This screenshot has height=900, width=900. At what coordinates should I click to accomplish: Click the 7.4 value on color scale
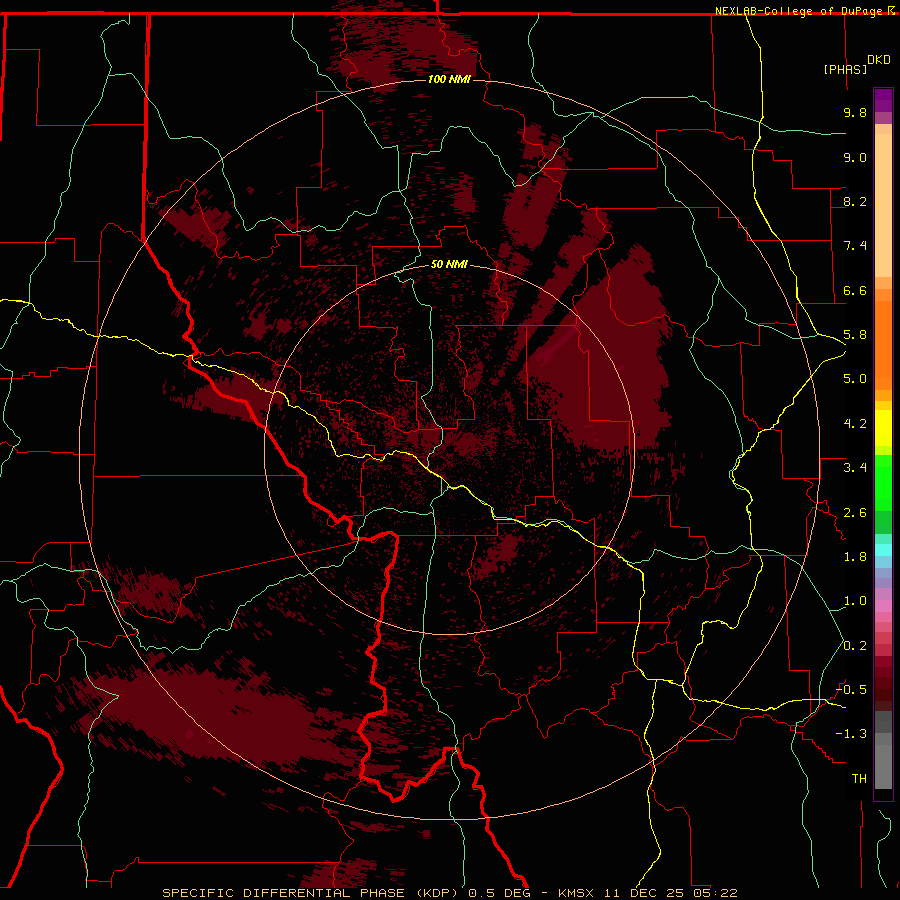[x=855, y=246]
